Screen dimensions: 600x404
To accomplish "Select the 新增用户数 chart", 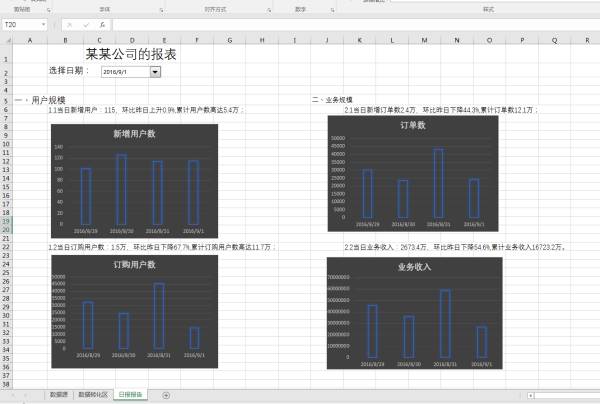I will point(134,181).
